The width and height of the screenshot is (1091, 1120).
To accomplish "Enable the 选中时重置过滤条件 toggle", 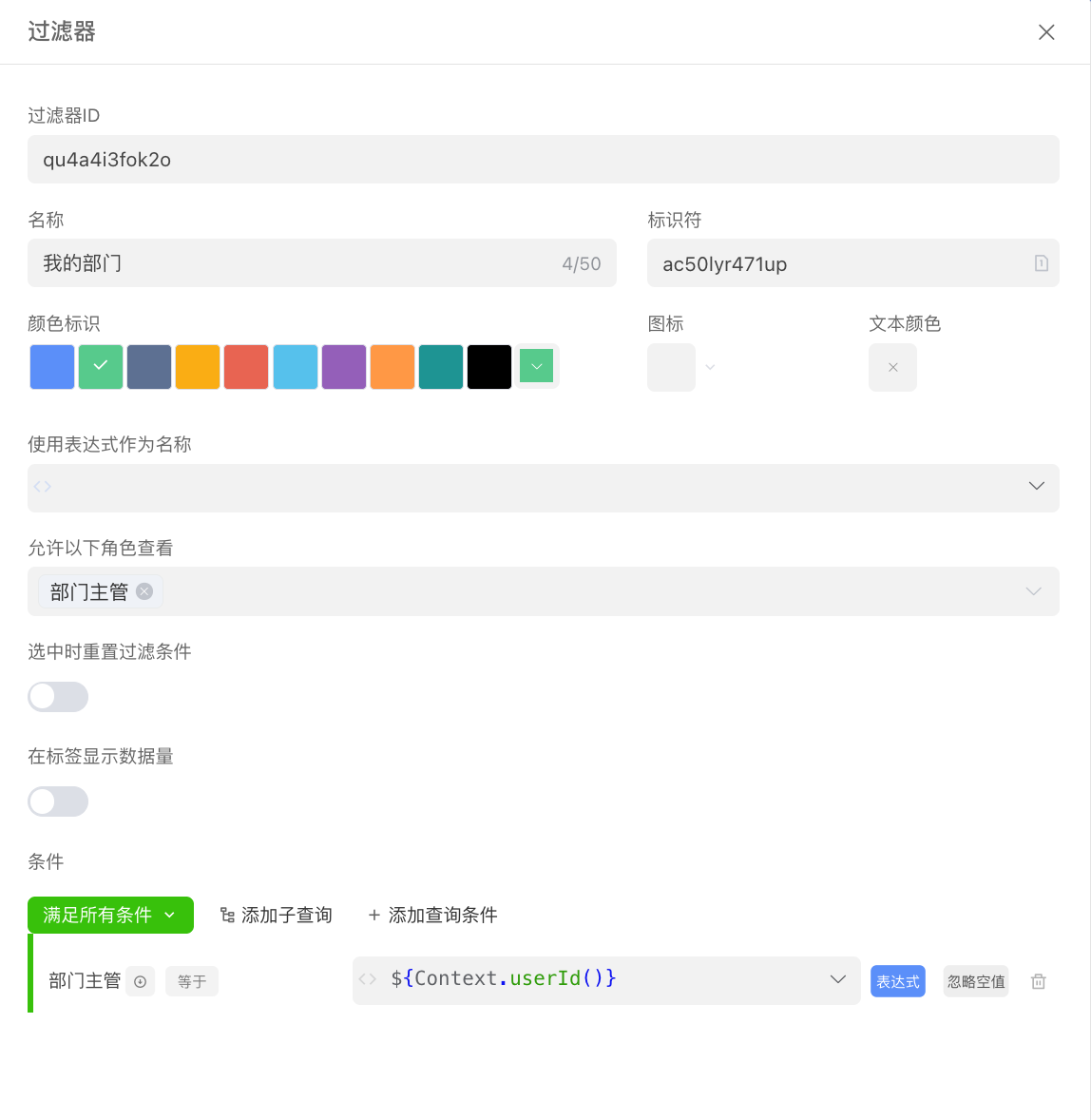I will pyautogui.click(x=57, y=696).
